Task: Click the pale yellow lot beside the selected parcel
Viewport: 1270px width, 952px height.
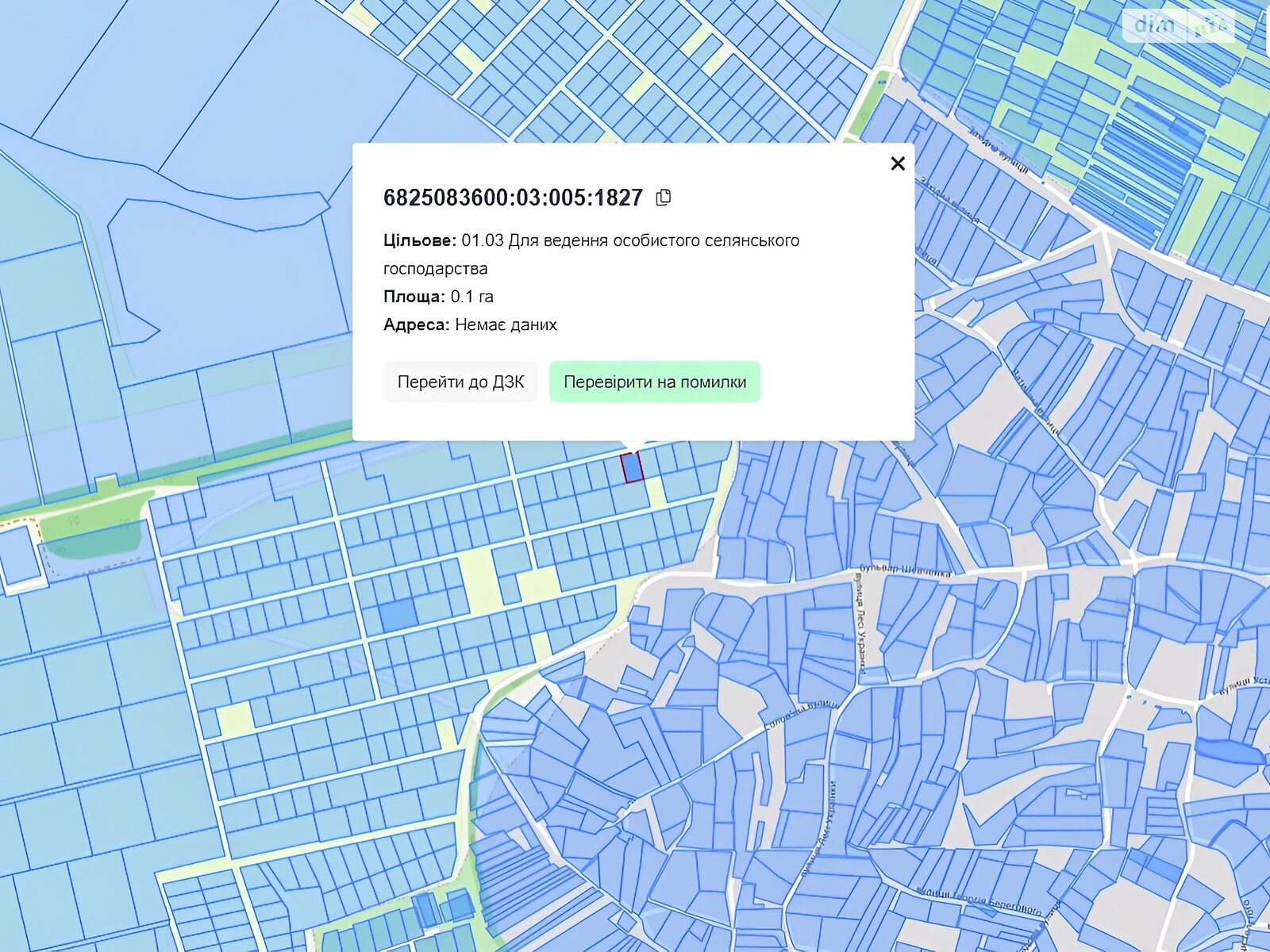Action: pos(656,490)
